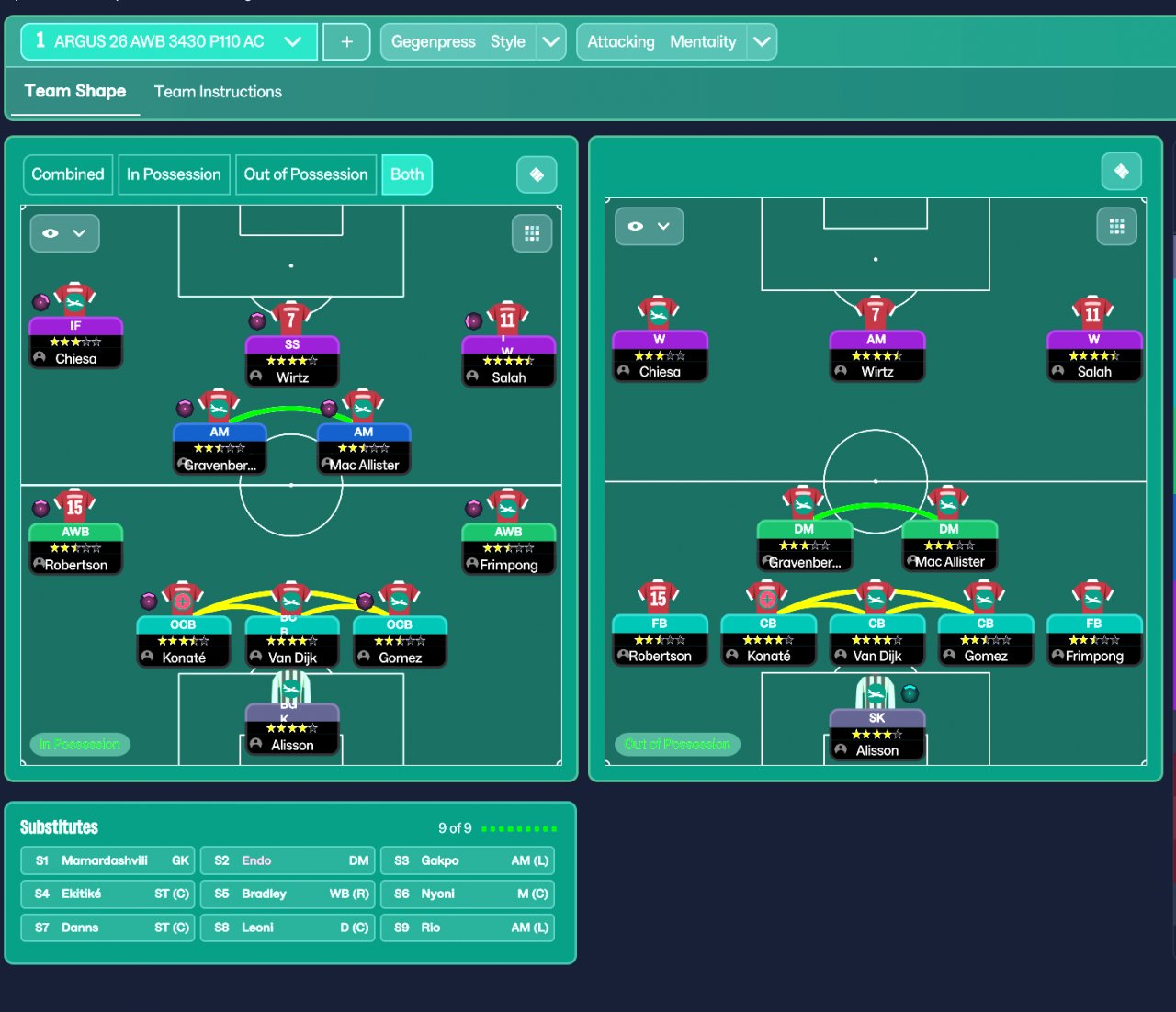This screenshot has height=1012, width=1176.
Task: Click Mac Allister's DM shirt on out-of-possession pitch
Action: (x=948, y=502)
